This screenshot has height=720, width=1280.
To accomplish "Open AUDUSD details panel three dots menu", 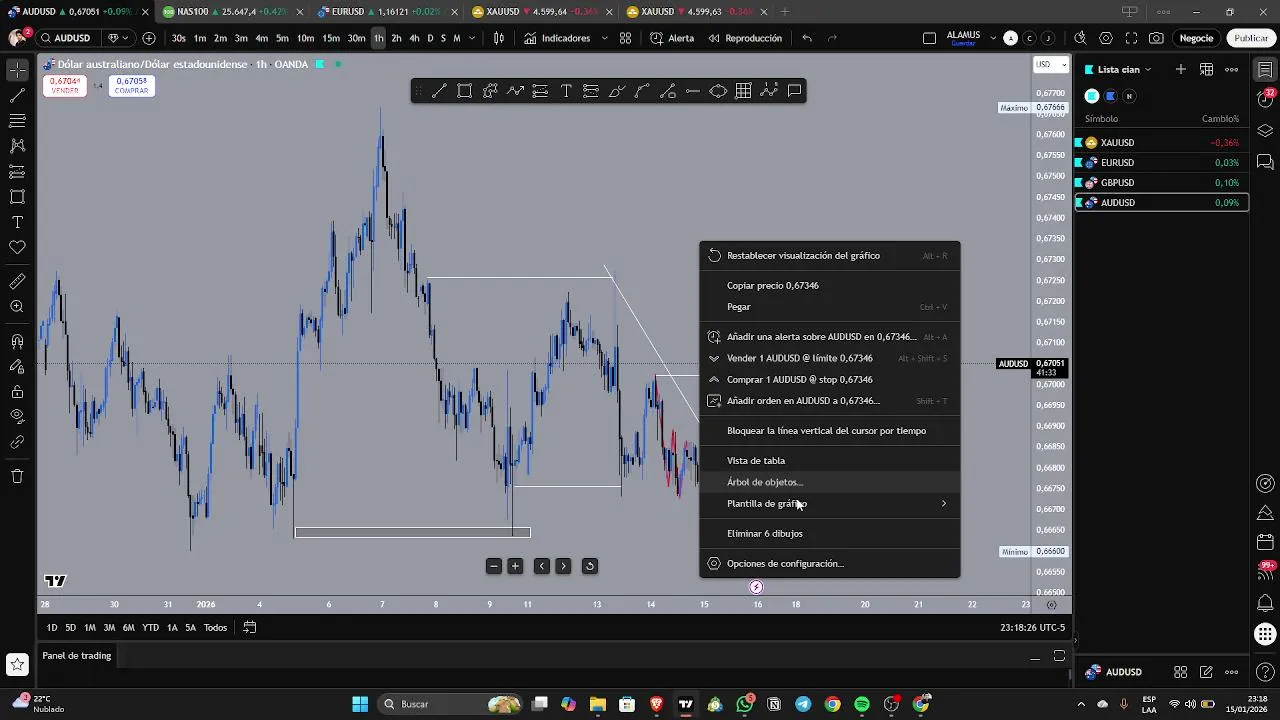I will click(1232, 672).
